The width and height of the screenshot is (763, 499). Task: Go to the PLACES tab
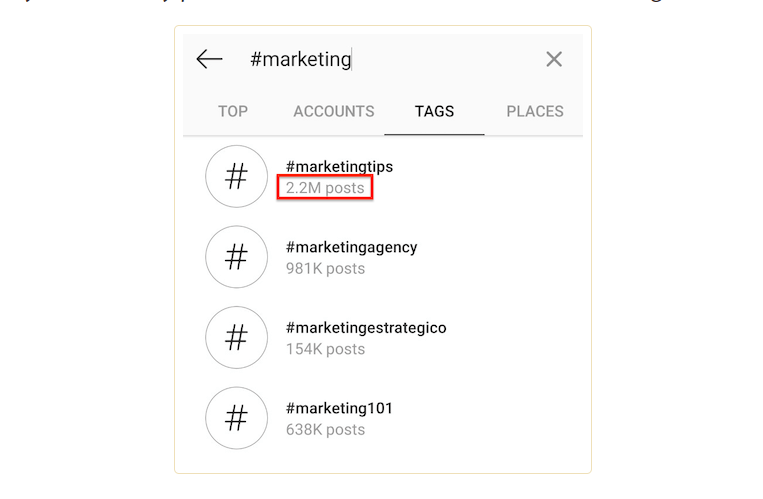[535, 111]
